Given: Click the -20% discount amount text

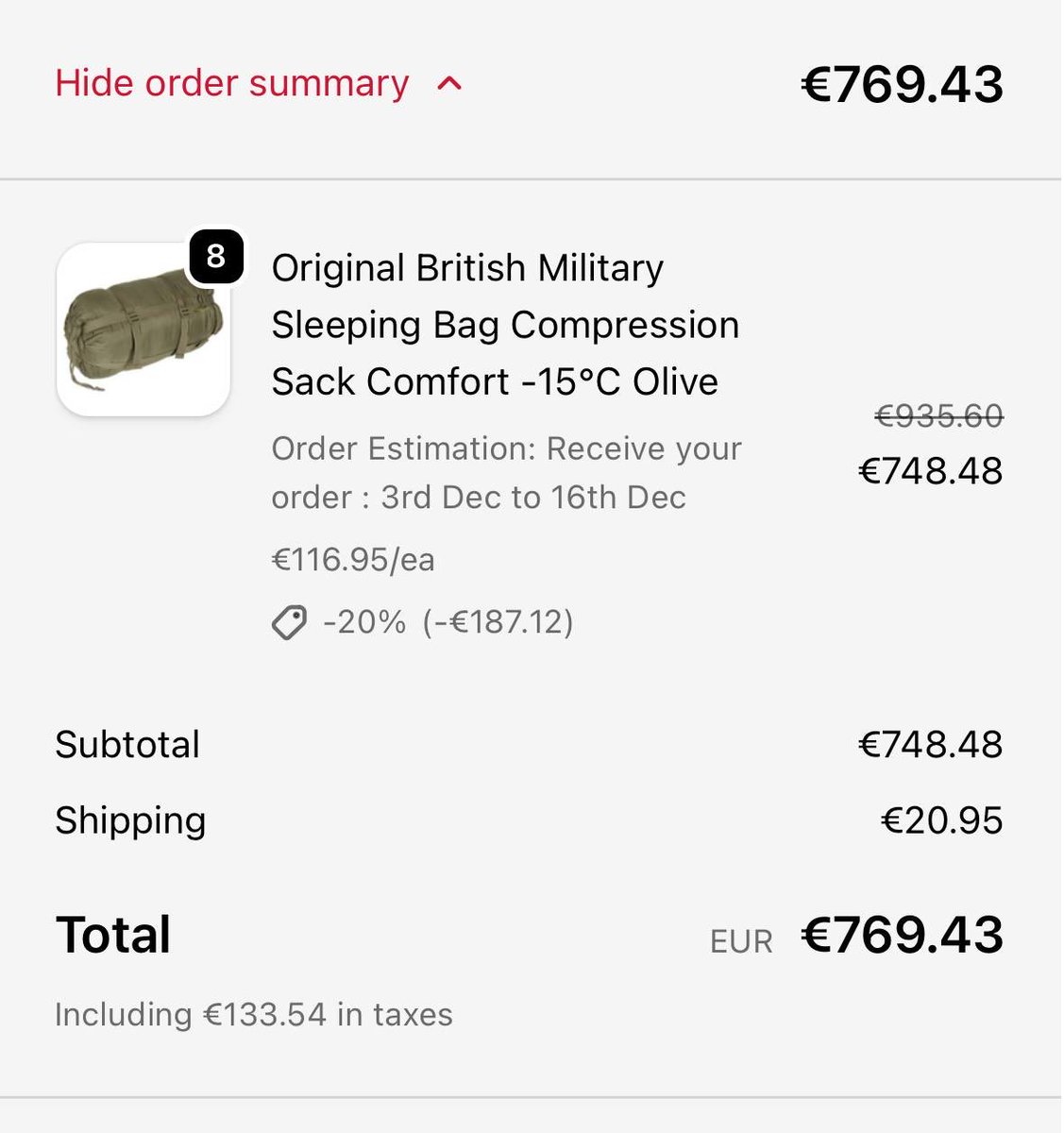Looking at the screenshot, I should (x=448, y=622).
